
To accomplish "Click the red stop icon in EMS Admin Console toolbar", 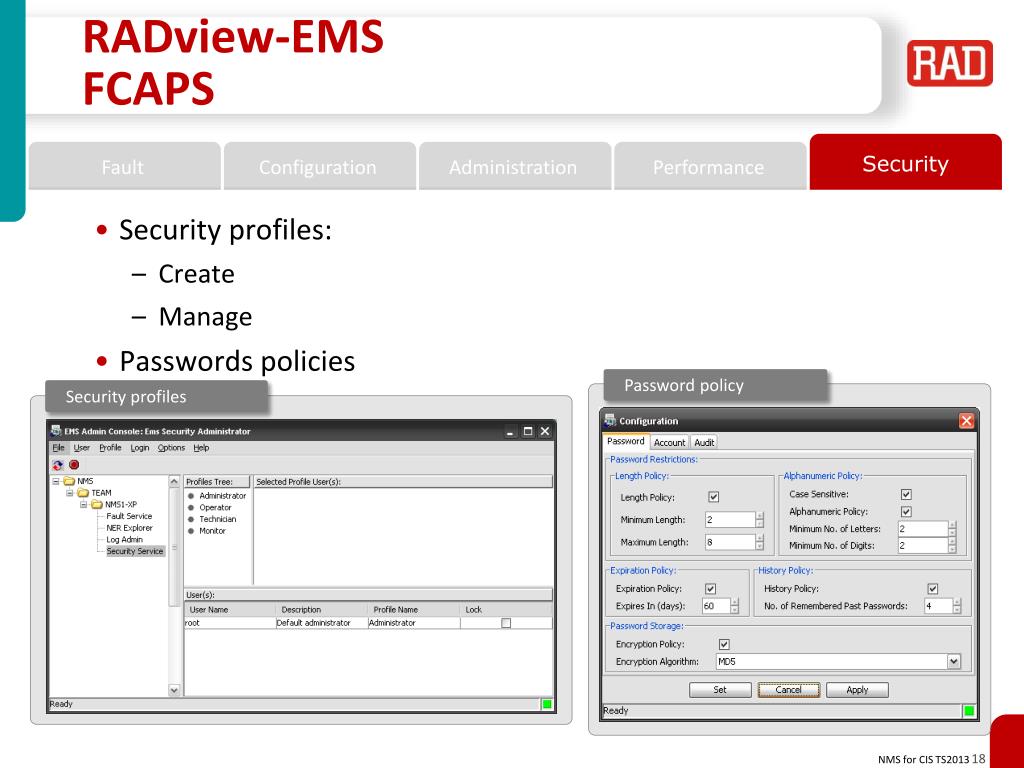I will point(74,465).
